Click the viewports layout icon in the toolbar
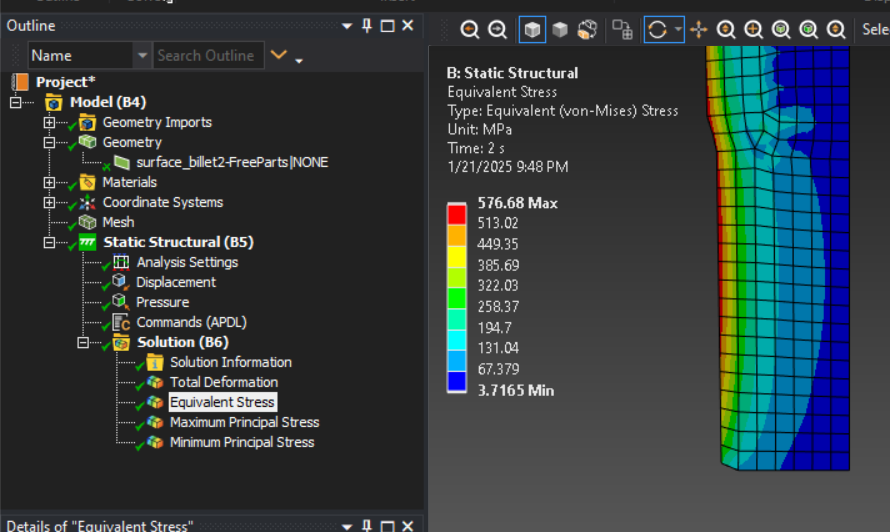Viewport: 890px width, 532px height. point(622,30)
